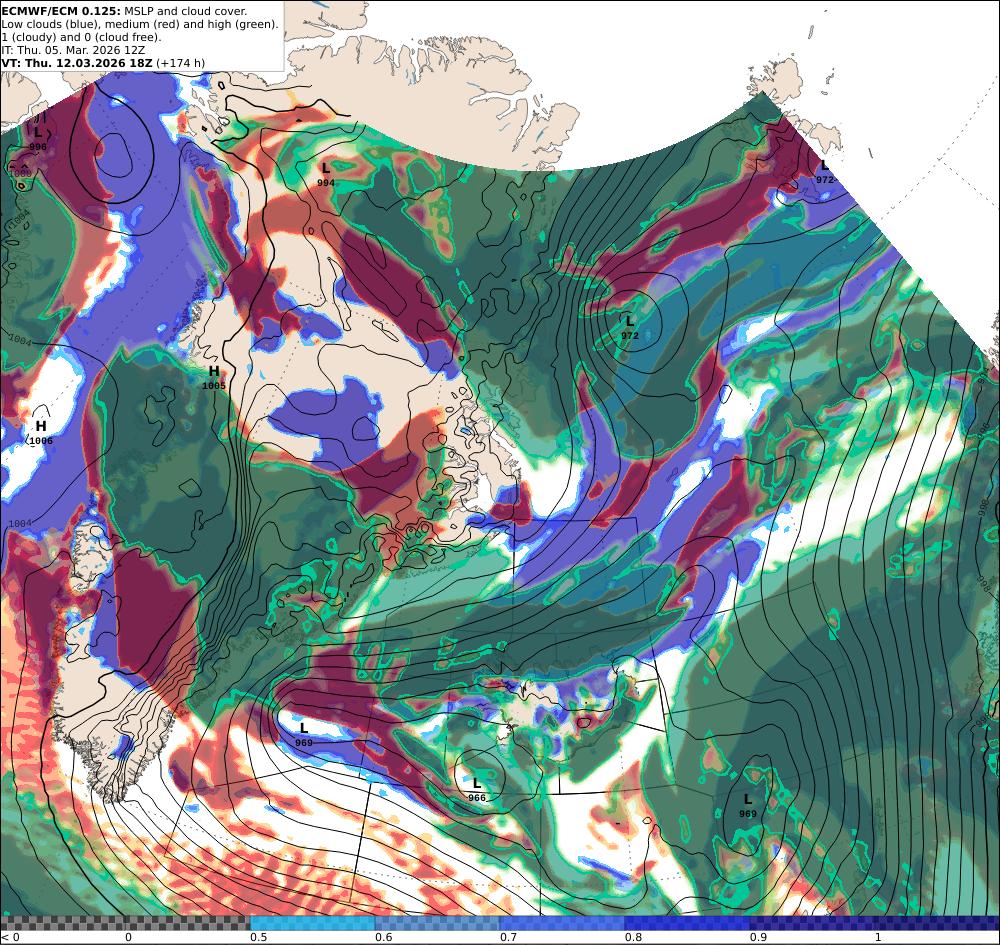Screen dimensions: 1000x945
Task: Click the color bar segment between 0.6 and 0.7
Action: [x=438, y=923]
